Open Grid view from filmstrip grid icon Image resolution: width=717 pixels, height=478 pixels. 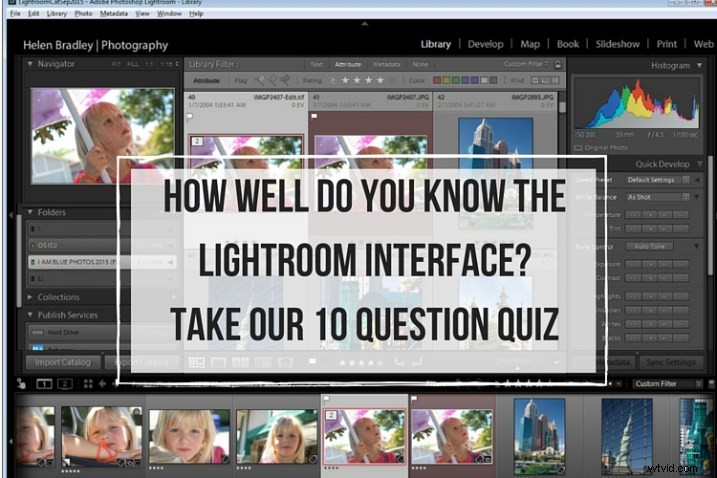(88, 384)
